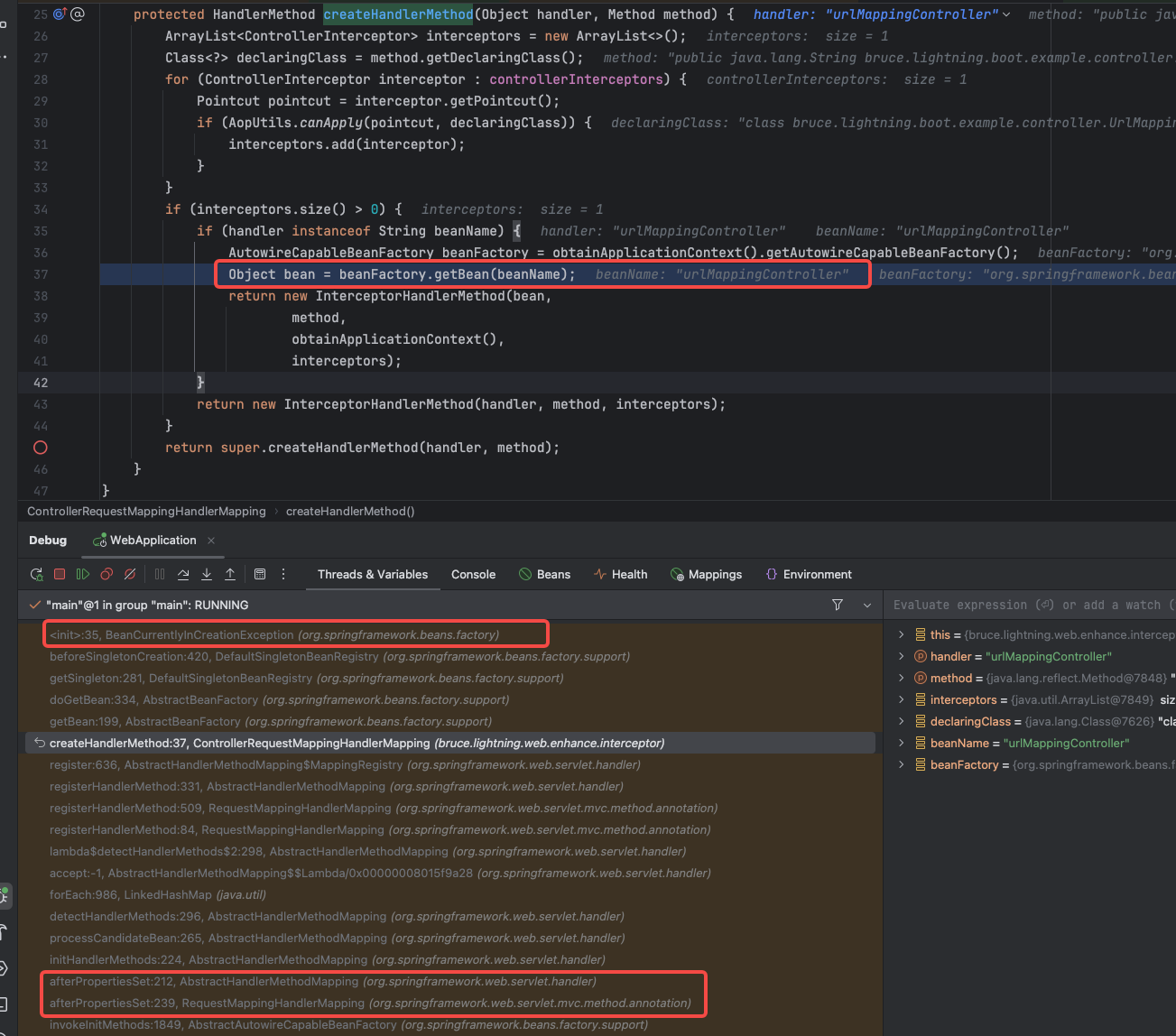Expand the interceptors variable node

pos(901,699)
